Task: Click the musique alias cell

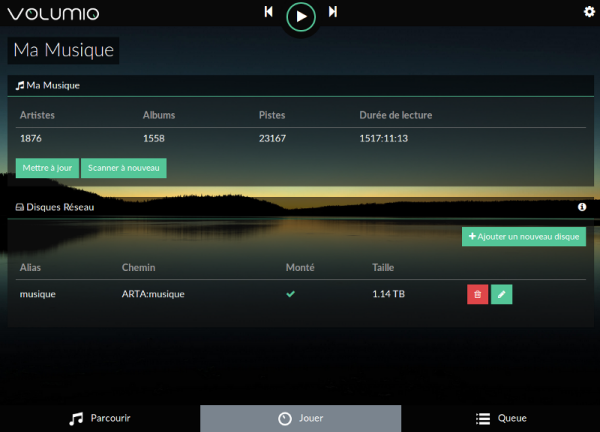Action: tap(38, 294)
